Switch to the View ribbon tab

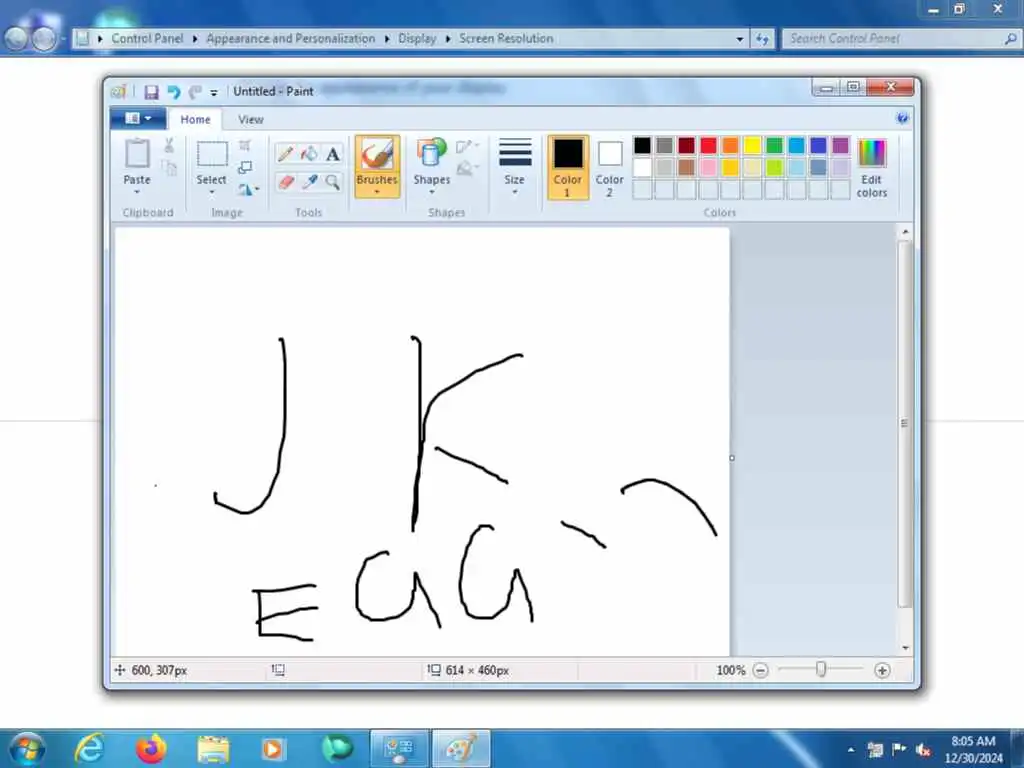pos(251,120)
